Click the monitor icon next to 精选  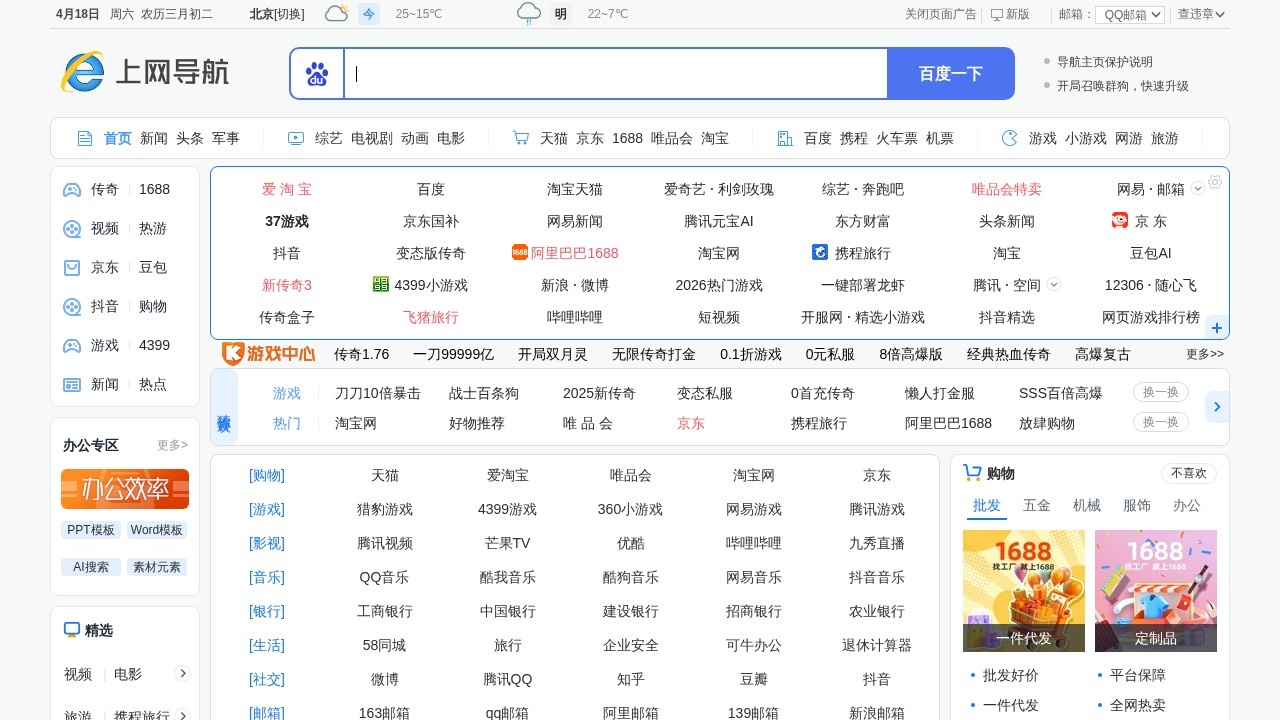point(72,629)
